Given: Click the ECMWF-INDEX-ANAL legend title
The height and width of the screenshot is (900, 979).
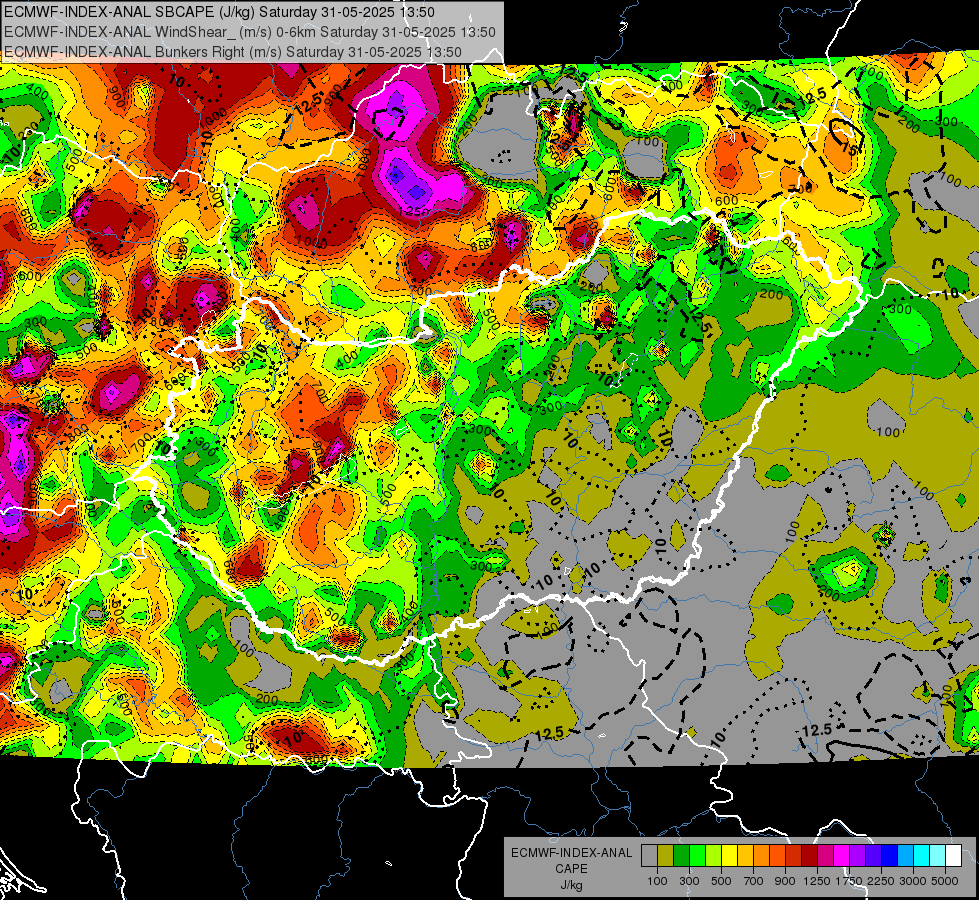Looking at the screenshot, I should 572,853.
